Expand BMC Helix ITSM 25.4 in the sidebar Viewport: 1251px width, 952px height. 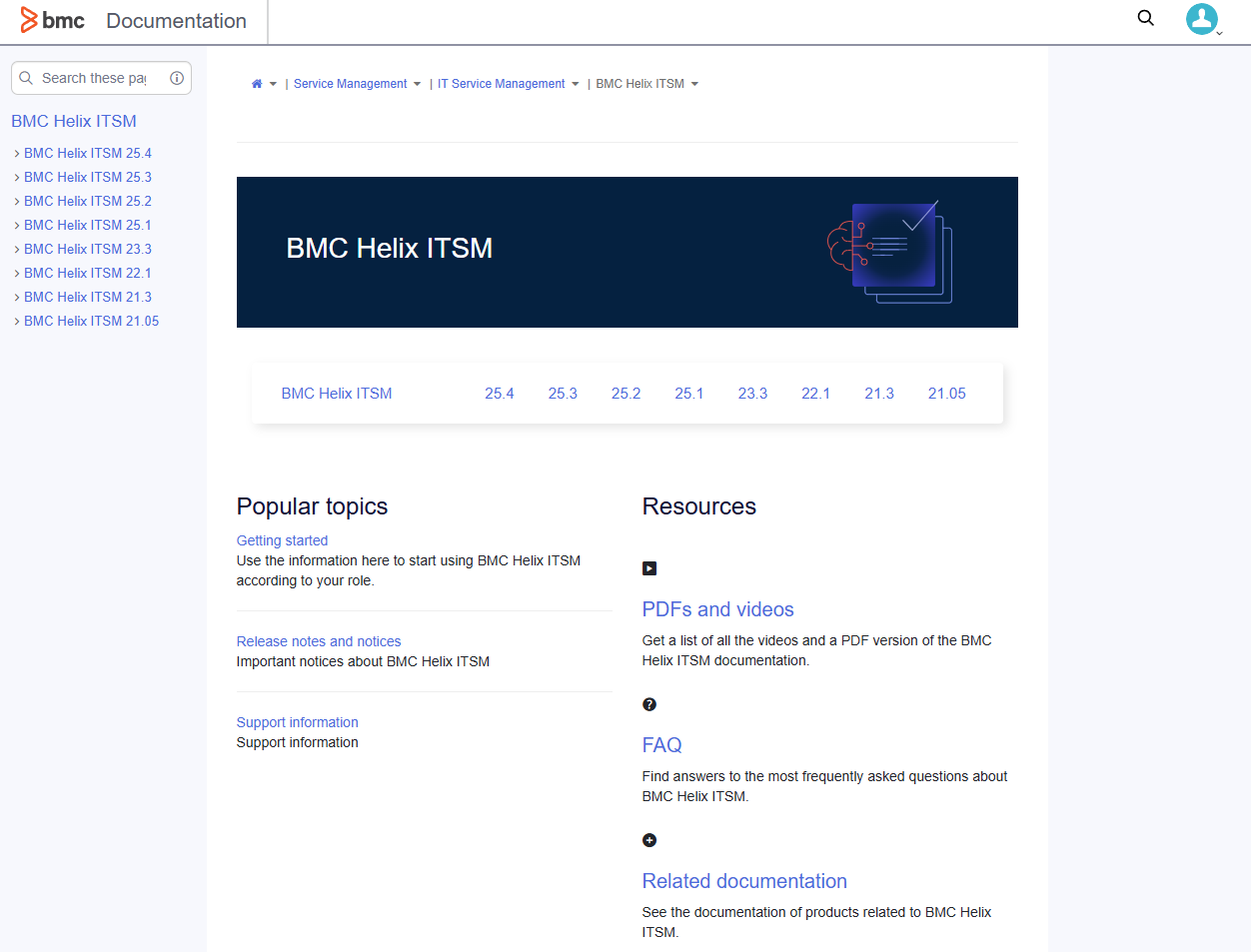click(x=17, y=153)
